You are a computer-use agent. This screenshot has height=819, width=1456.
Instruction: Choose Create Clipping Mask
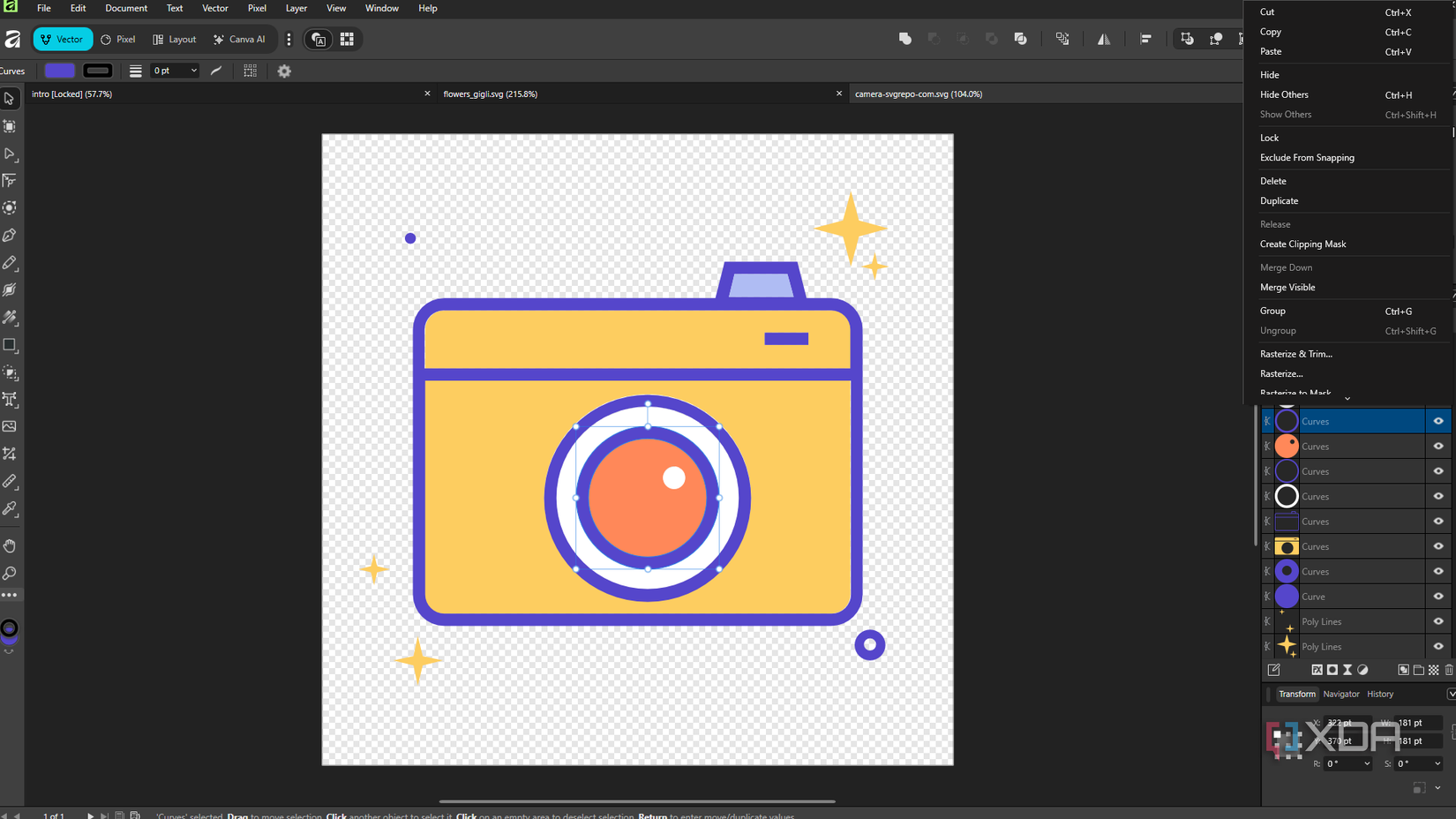[x=1302, y=244]
